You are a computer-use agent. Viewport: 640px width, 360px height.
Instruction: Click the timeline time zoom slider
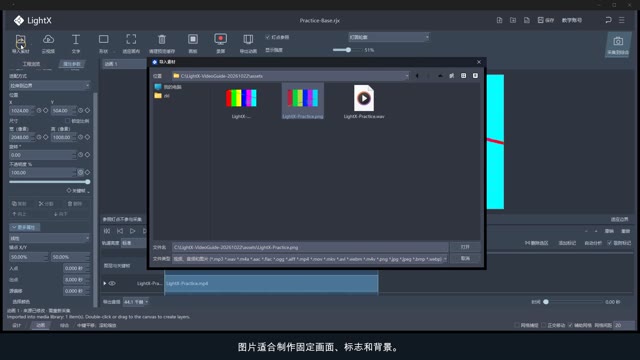pyautogui.click(x=573, y=302)
